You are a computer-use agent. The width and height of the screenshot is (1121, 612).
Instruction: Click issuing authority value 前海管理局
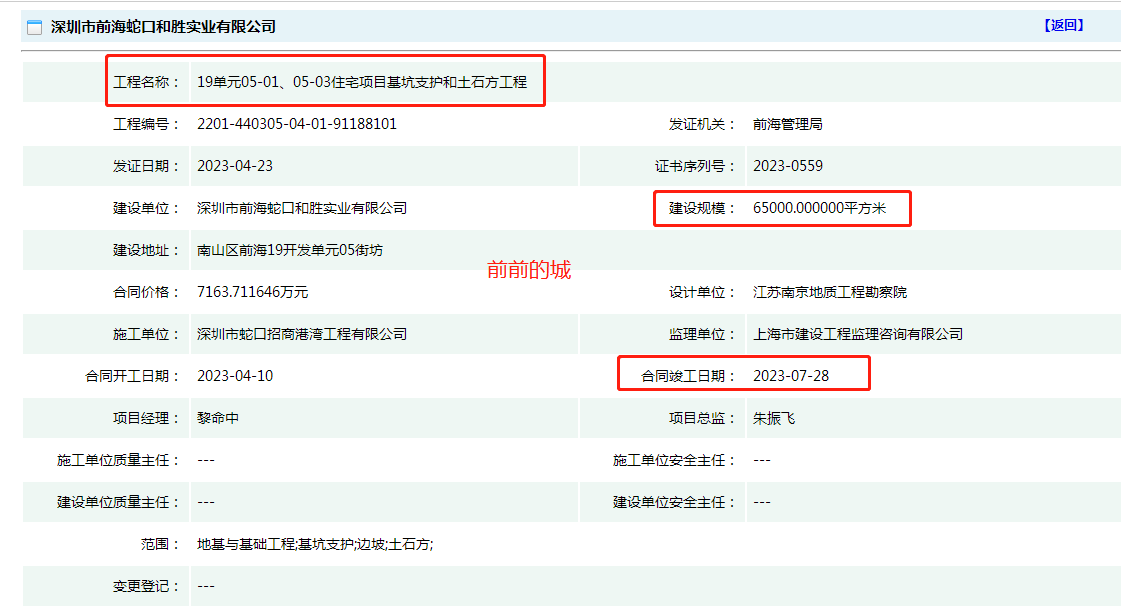click(787, 124)
